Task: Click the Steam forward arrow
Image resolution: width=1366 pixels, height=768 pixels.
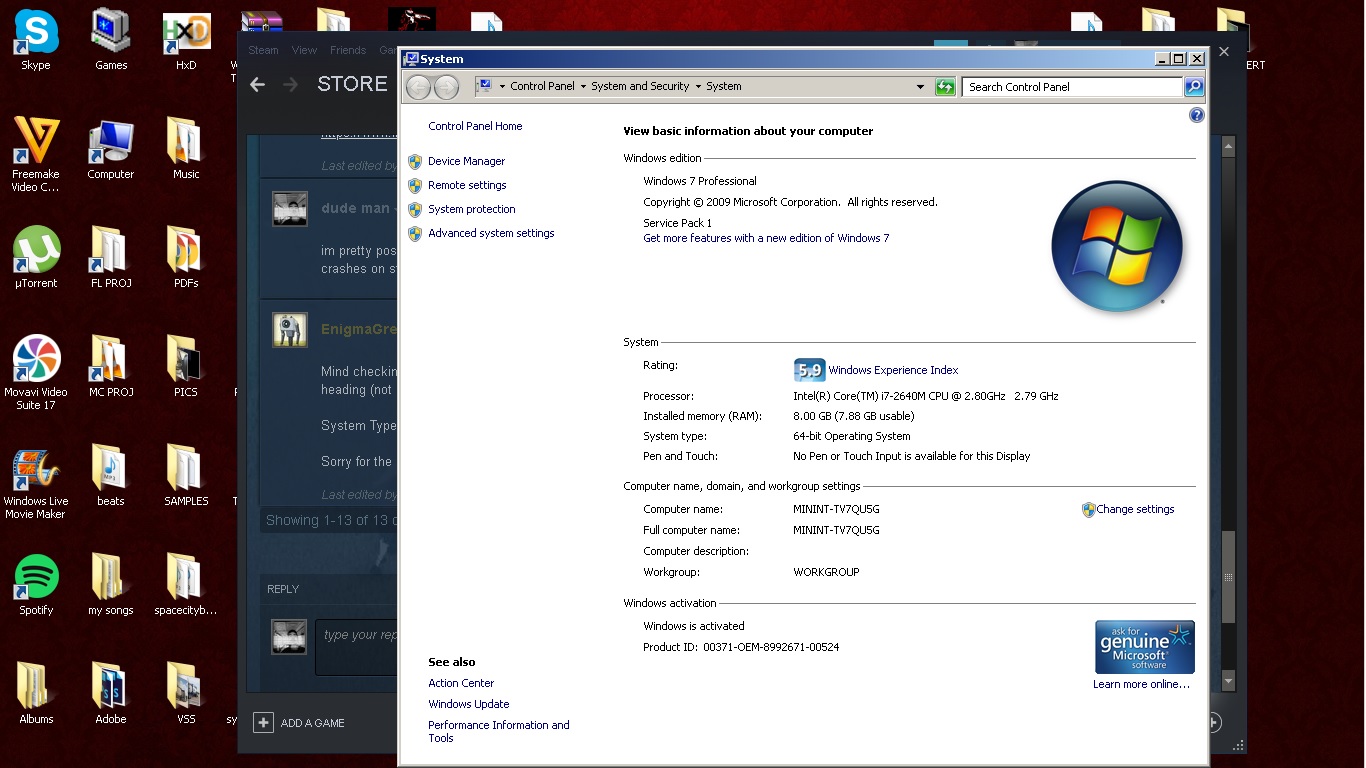Action: click(x=291, y=85)
